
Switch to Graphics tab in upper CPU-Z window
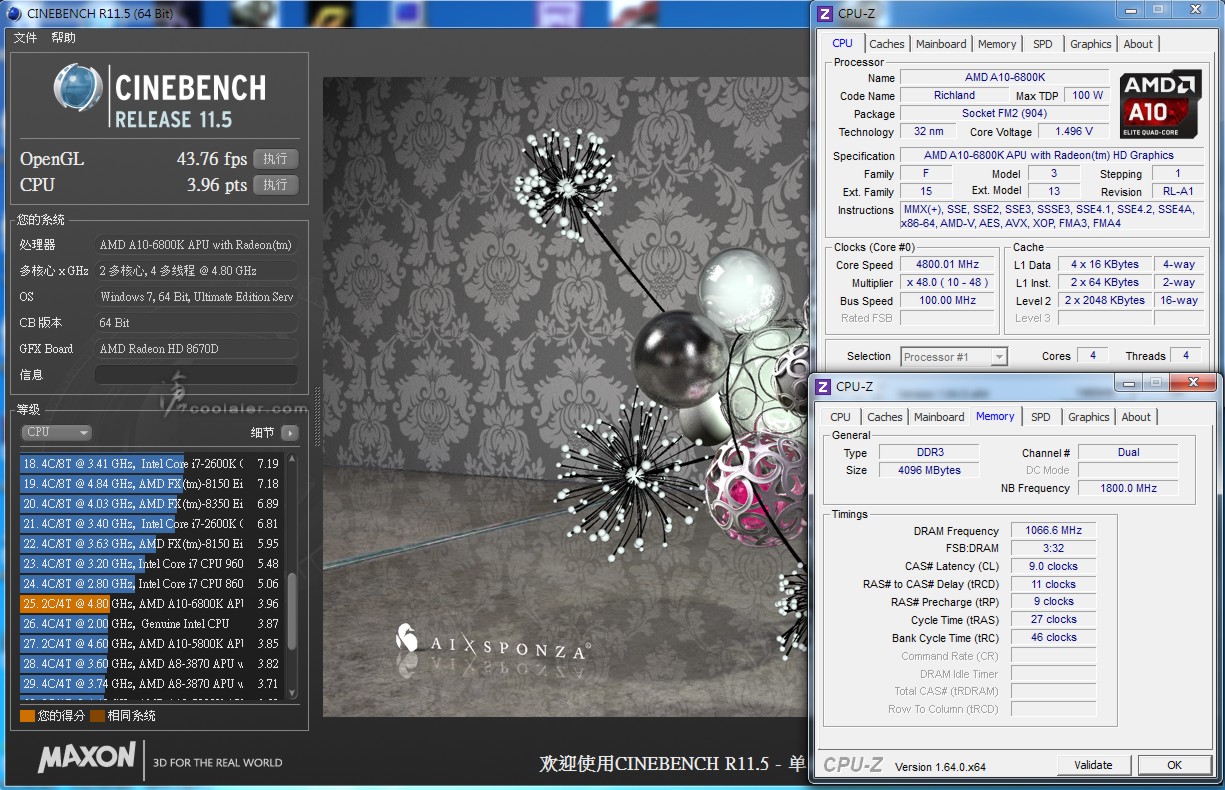1090,44
